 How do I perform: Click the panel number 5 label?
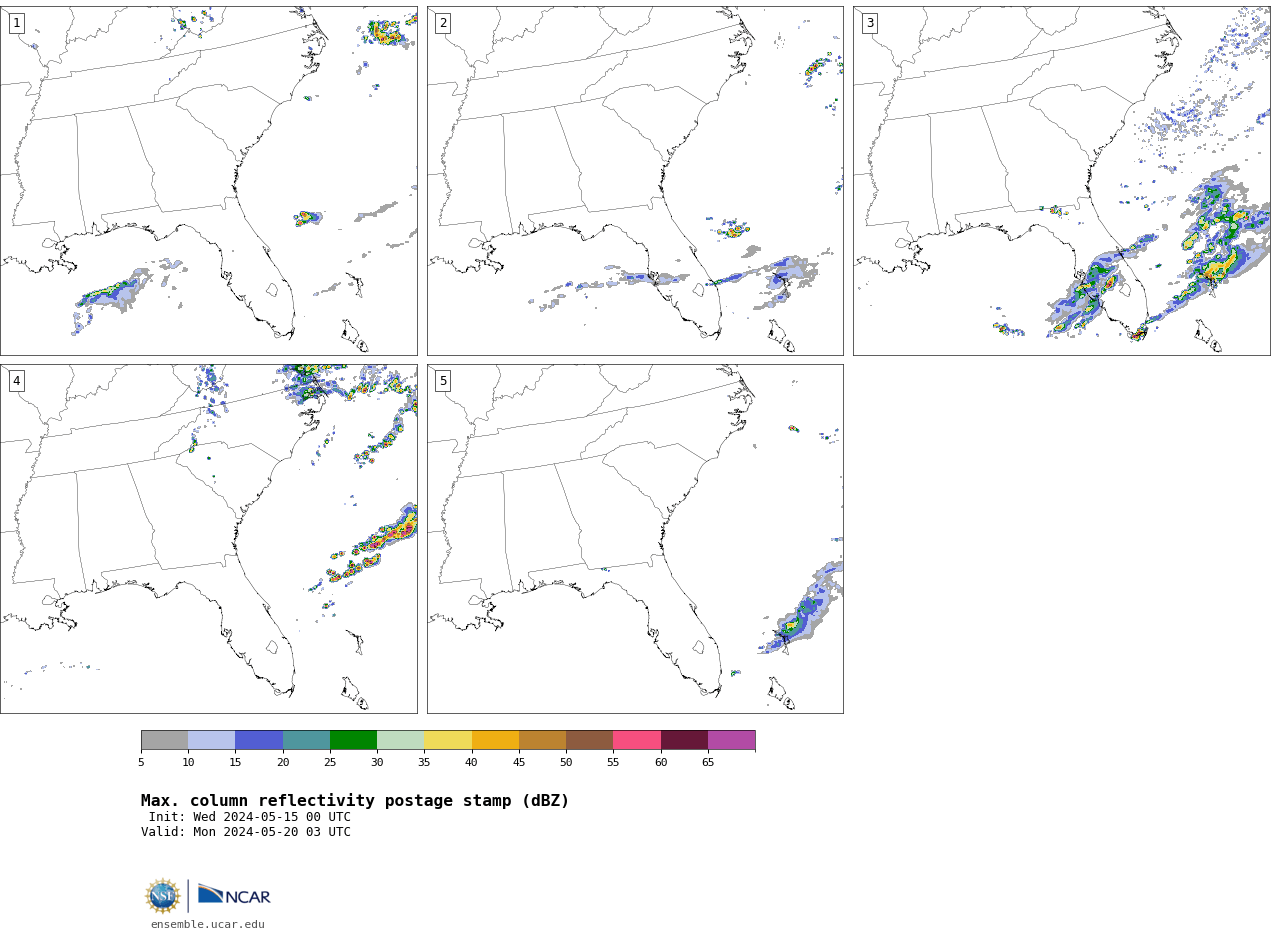[443, 381]
